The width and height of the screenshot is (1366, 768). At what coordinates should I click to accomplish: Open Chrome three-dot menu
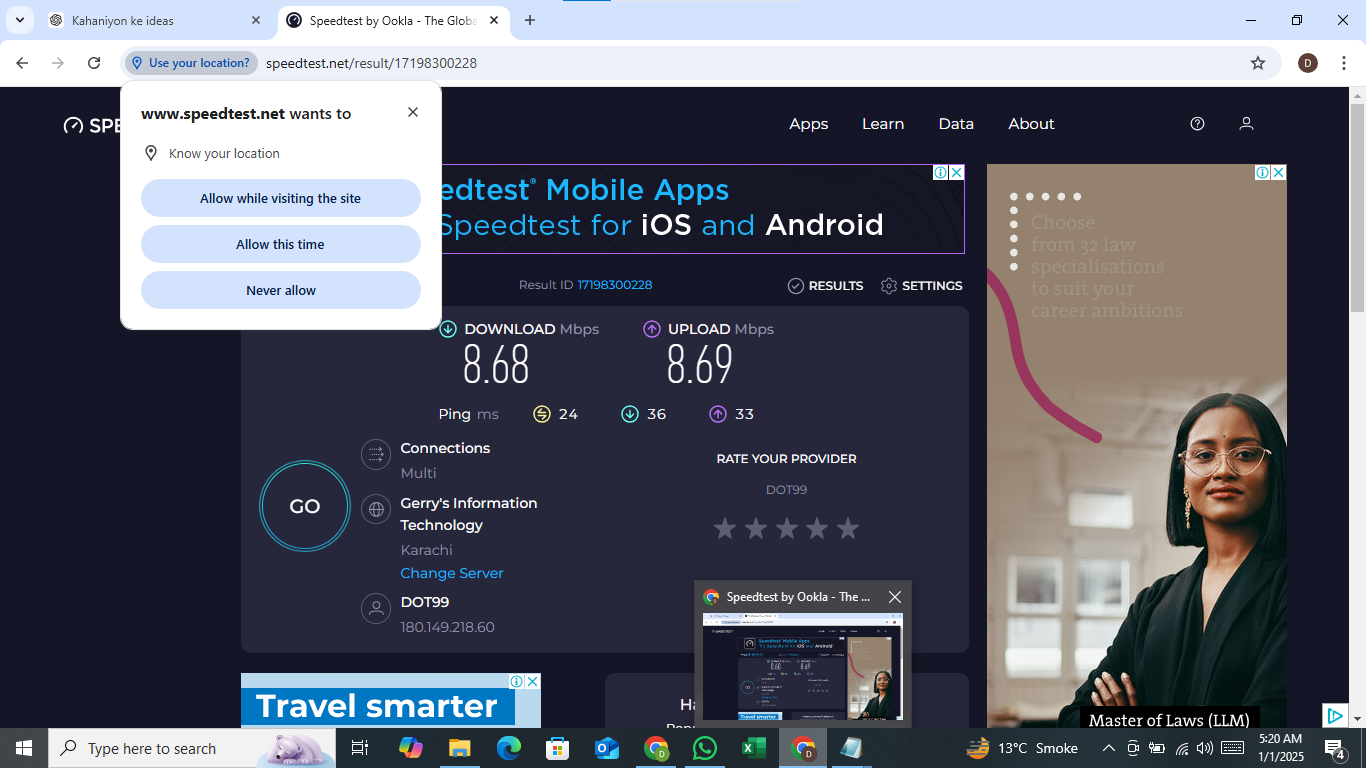coord(1344,63)
